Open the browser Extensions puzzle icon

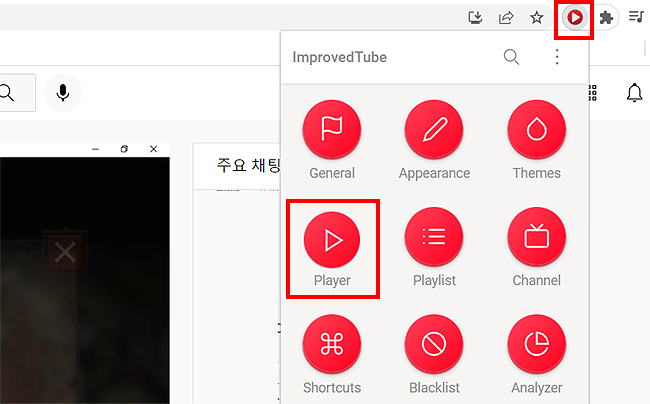click(x=606, y=18)
